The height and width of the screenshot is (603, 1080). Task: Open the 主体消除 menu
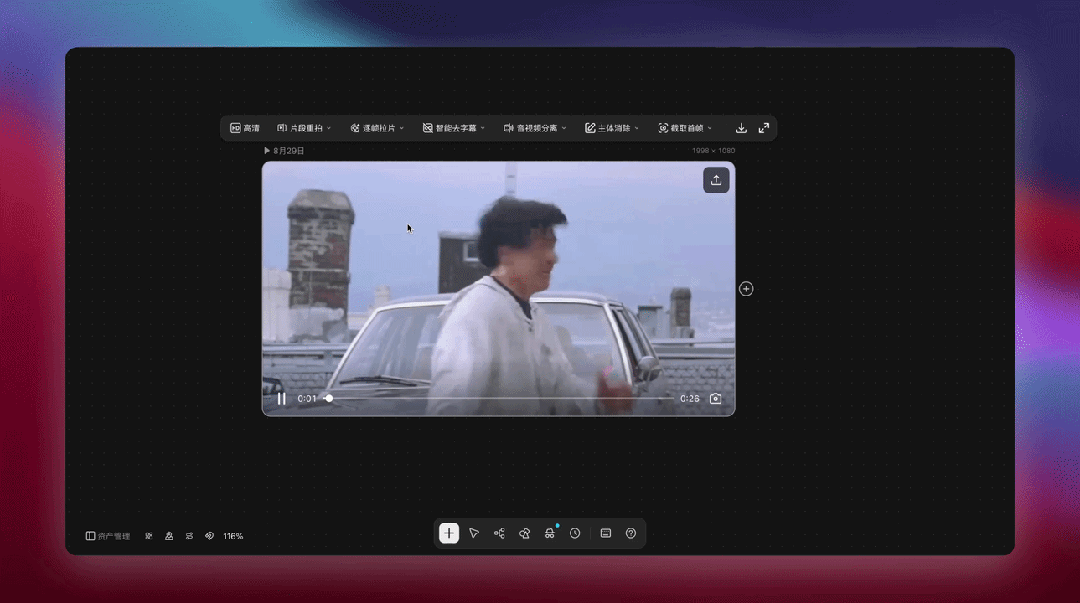click(612, 128)
